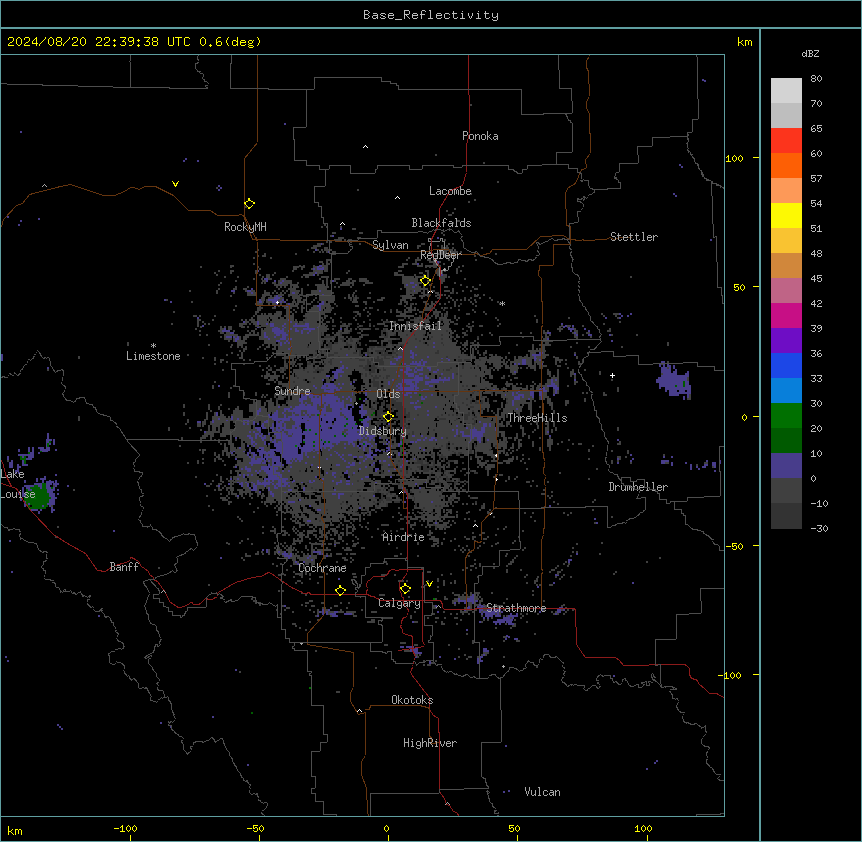Click the 50 tick label on right axis
Viewport: 862px width, 842px height.
point(739,287)
